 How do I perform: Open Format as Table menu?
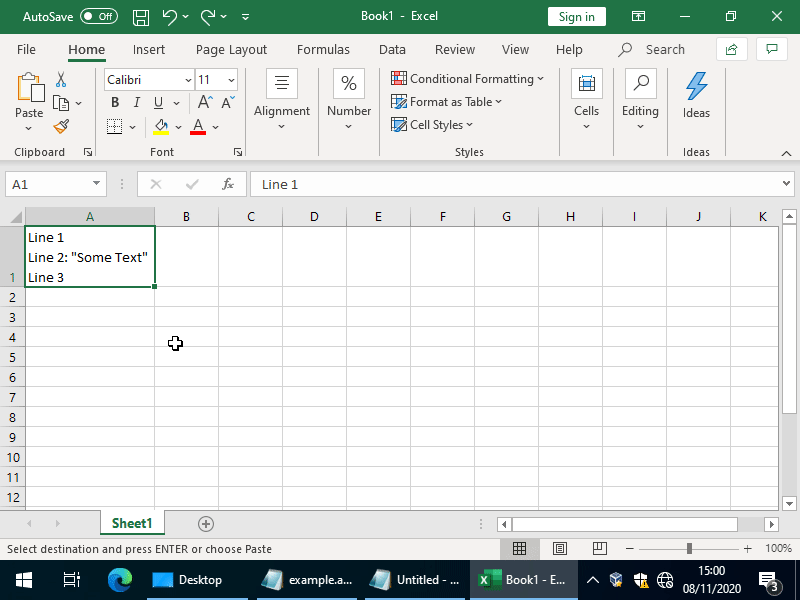point(446,102)
